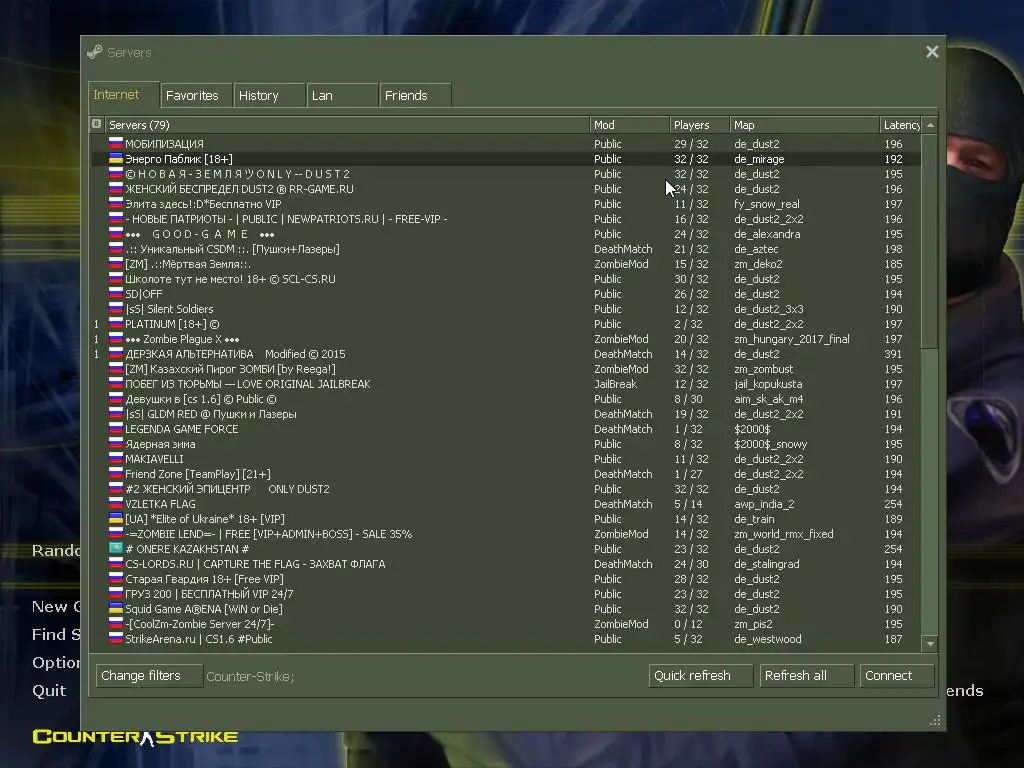Sort list by Mod column header
1024x768 pixels.
click(x=630, y=125)
